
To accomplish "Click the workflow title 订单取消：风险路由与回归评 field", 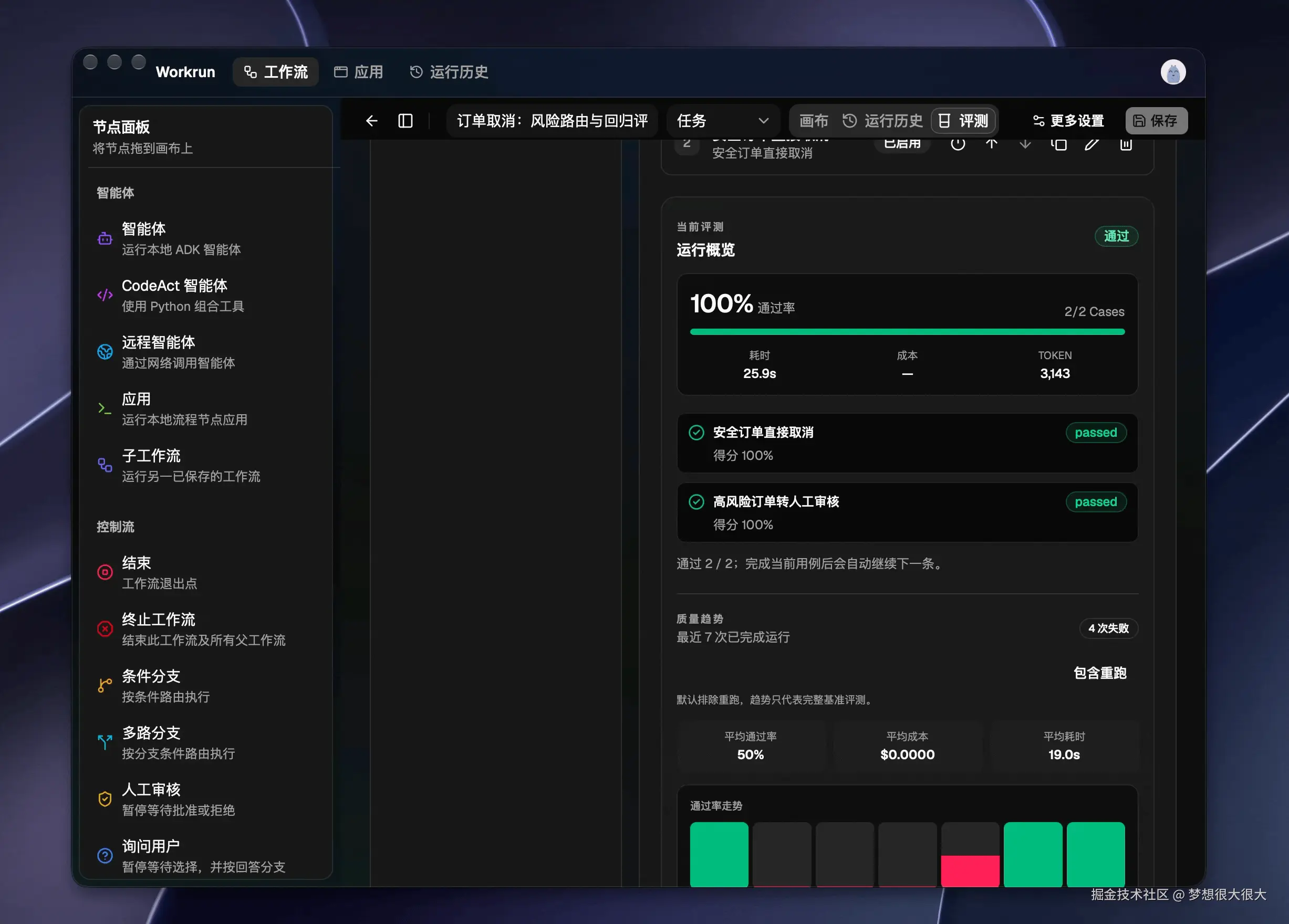I will [x=553, y=121].
